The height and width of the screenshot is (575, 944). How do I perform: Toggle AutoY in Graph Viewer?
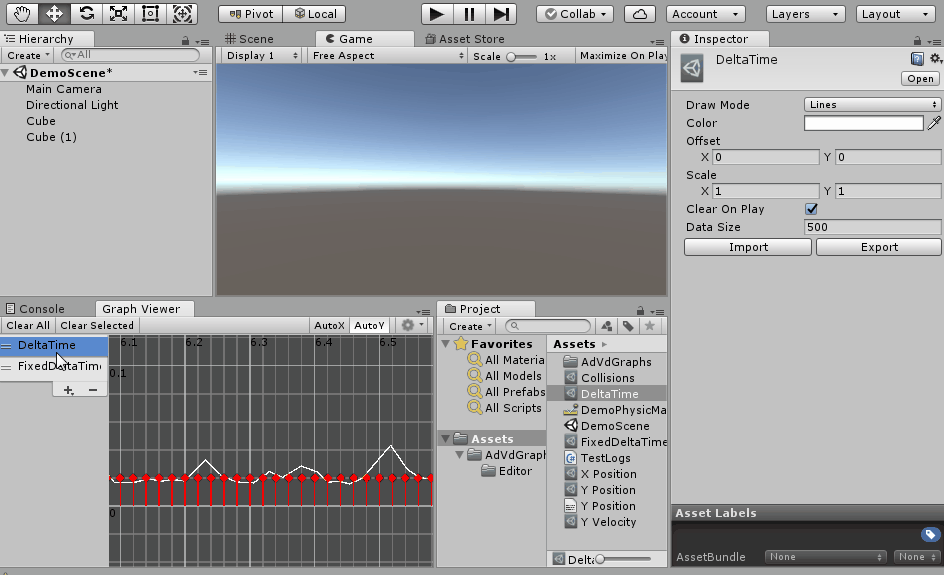(370, 326)
